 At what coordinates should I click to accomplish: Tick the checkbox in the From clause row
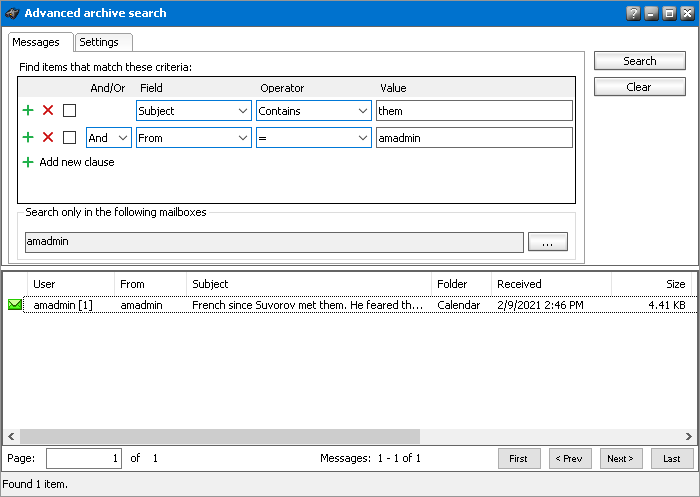pyautogui.click(x=70, y=138)
